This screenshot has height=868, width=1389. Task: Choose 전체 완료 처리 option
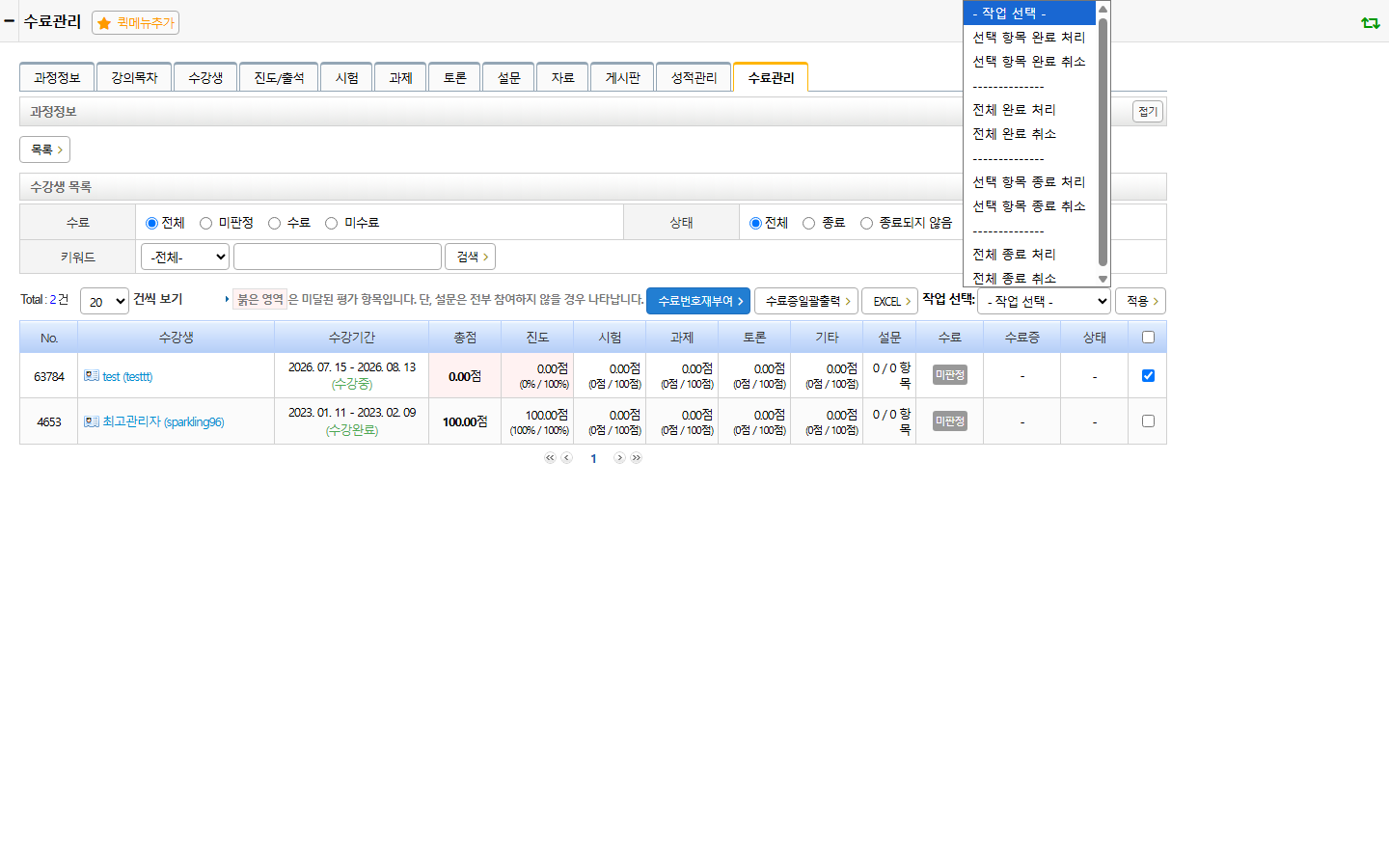coord(1029,110)
